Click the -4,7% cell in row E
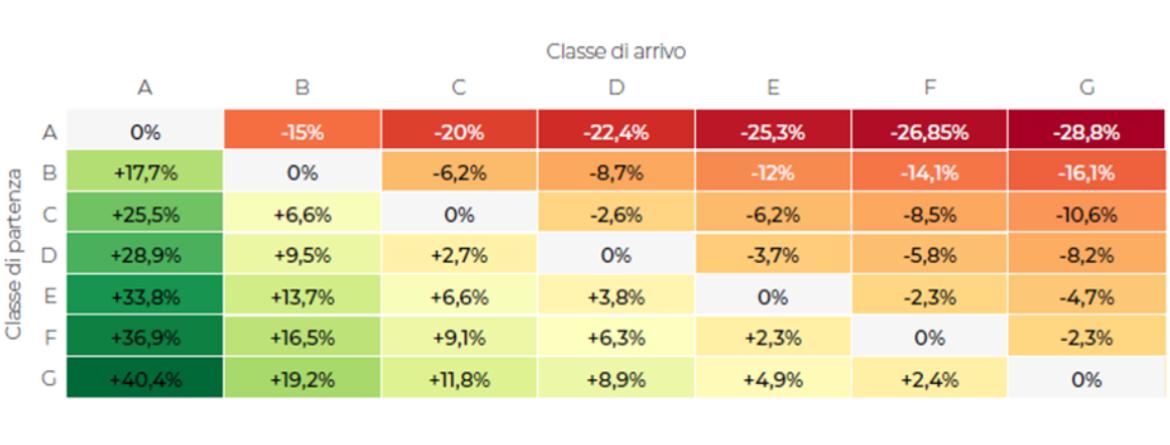The image size is (1170, 445). tap(1086, 297)
